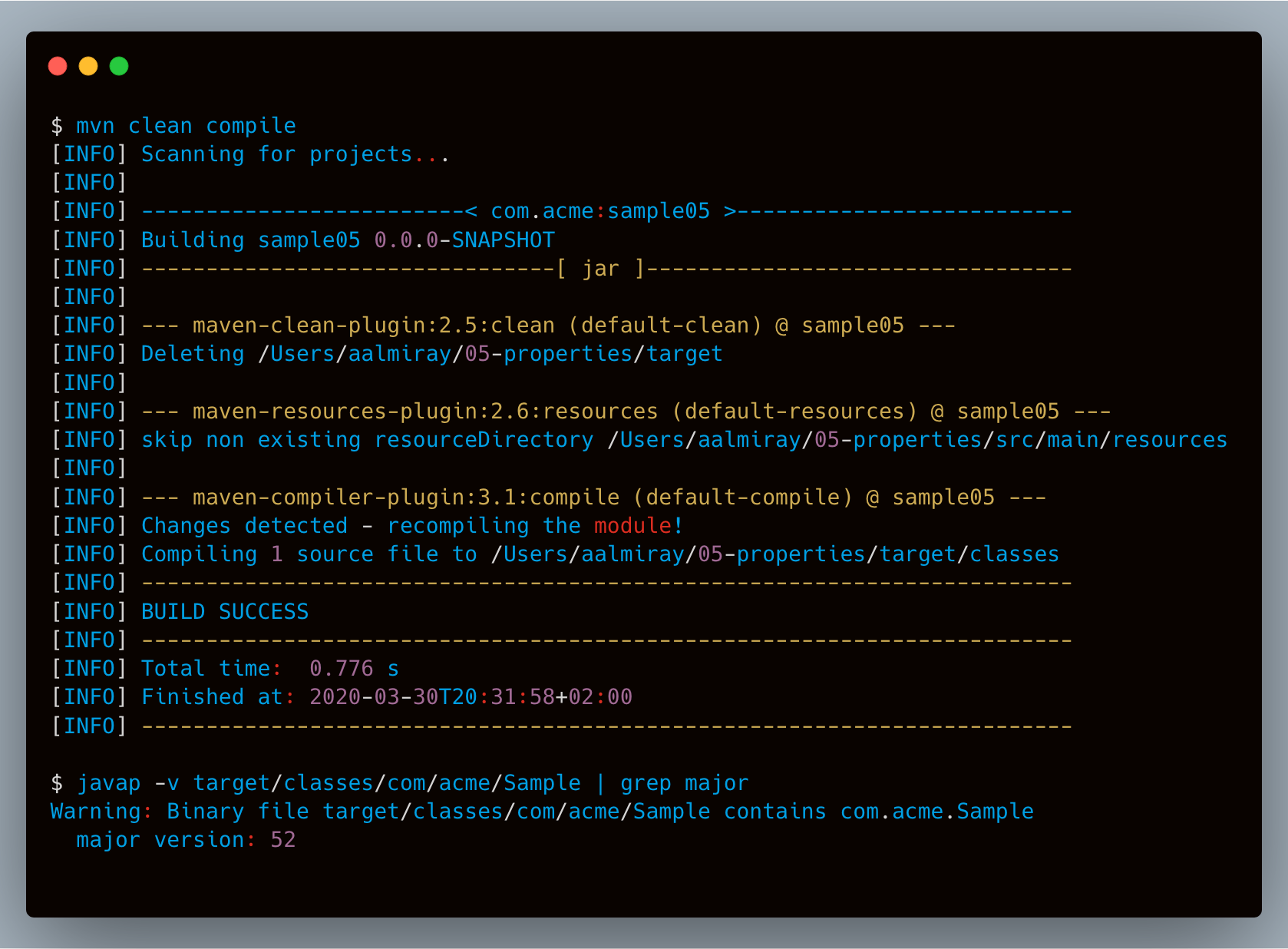Viewport: 1288px width, 949px height.
Task: Click the red "module!" word
Action: tap(638, 526)
